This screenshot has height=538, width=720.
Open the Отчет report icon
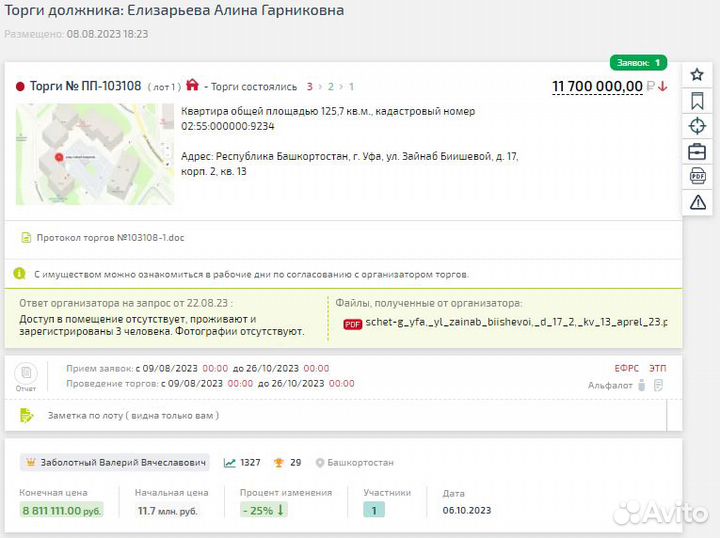(x=26, y=377)
